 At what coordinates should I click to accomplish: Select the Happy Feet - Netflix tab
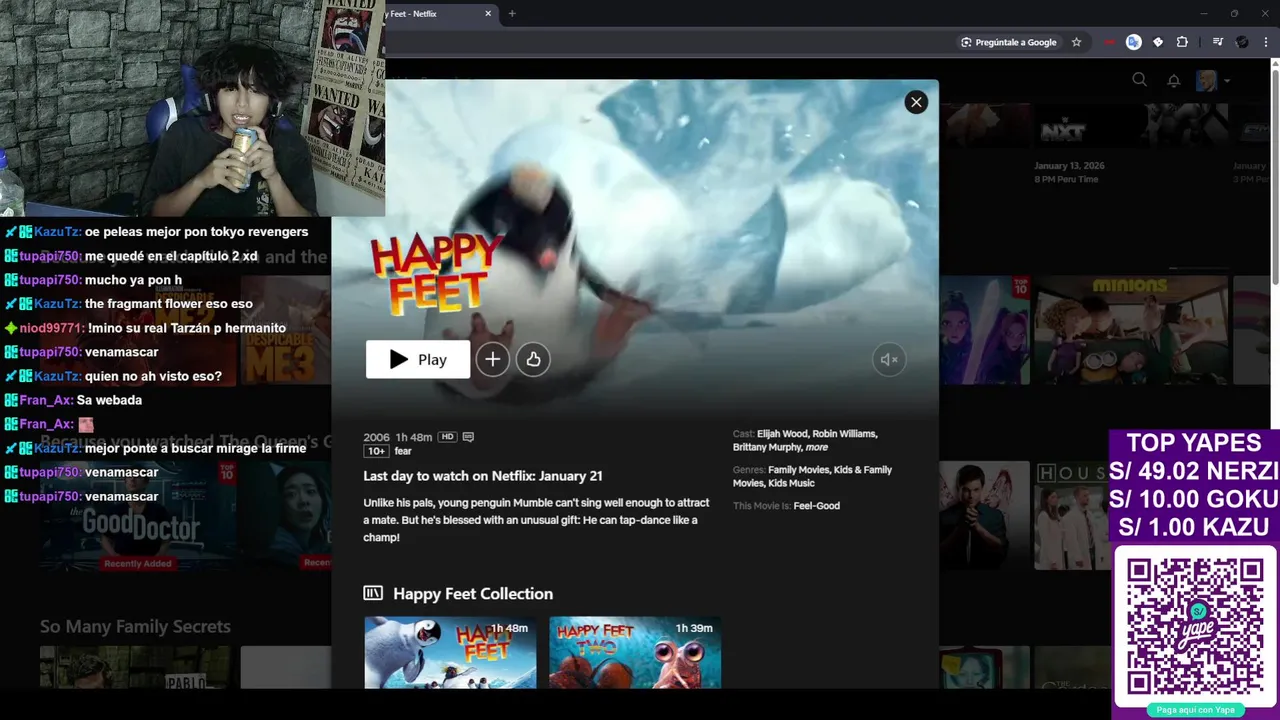tap(430, 13)
